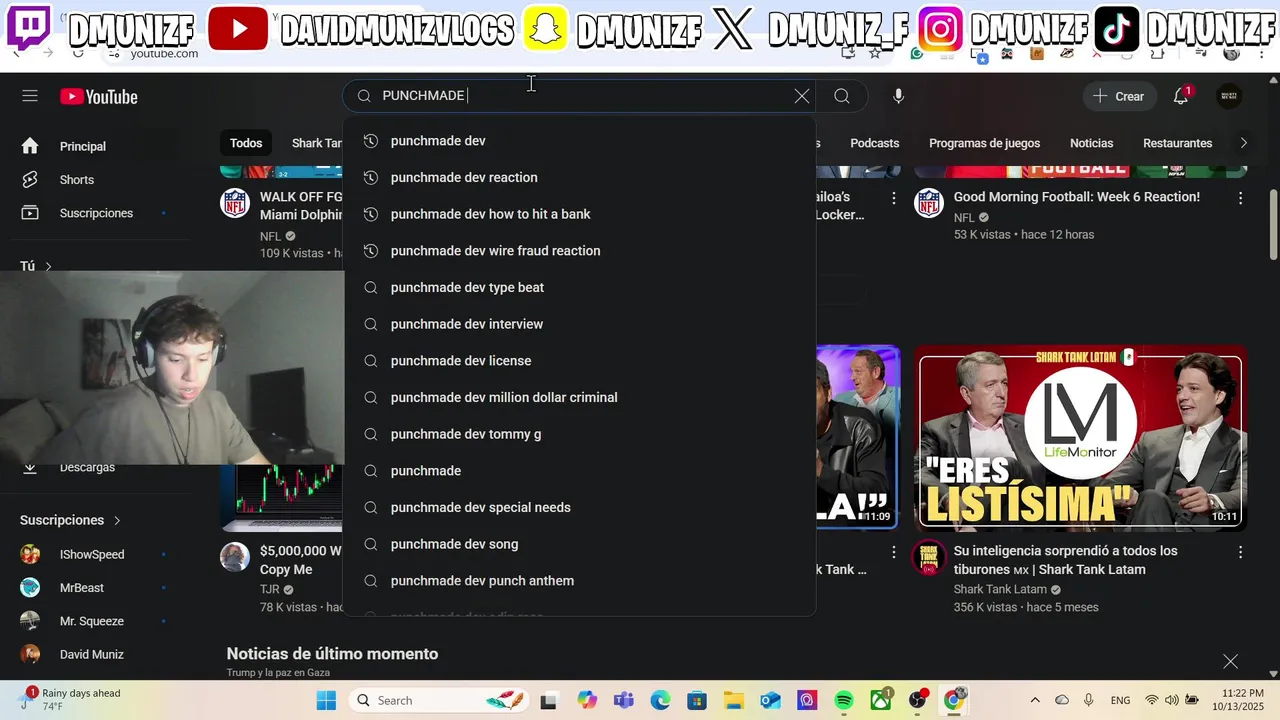Open Microsoft Teams taskbar icon
Image resolution: width=1280 pixels, height=720 pixels.
pos(623,701)
